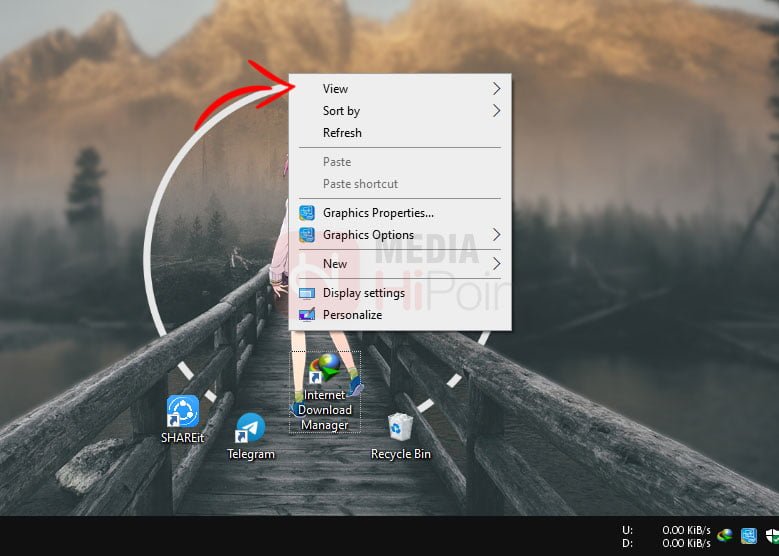
Task: Expand the arrow next to Sort by
Action: 496,110
